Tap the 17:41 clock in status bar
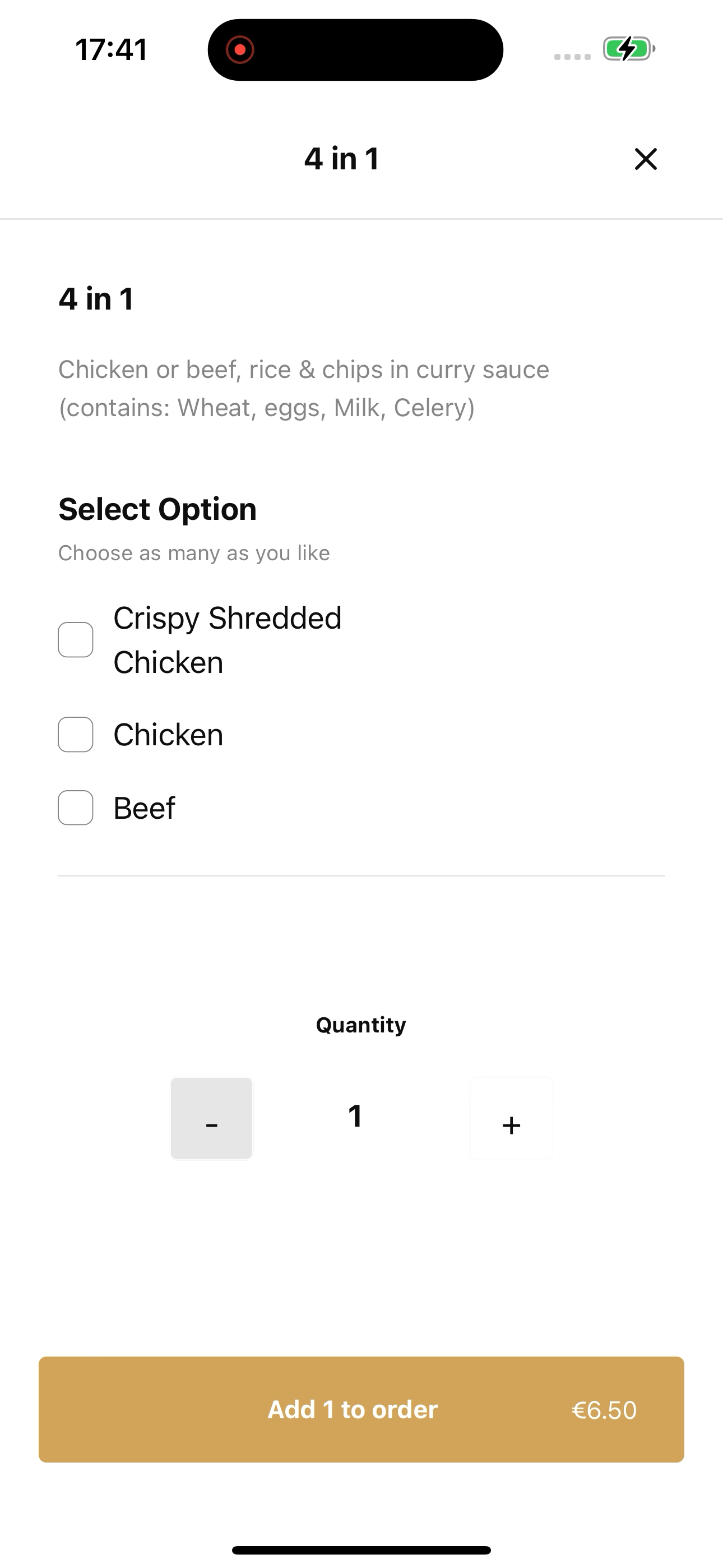 pyautogui.click(x=112, y=50)
